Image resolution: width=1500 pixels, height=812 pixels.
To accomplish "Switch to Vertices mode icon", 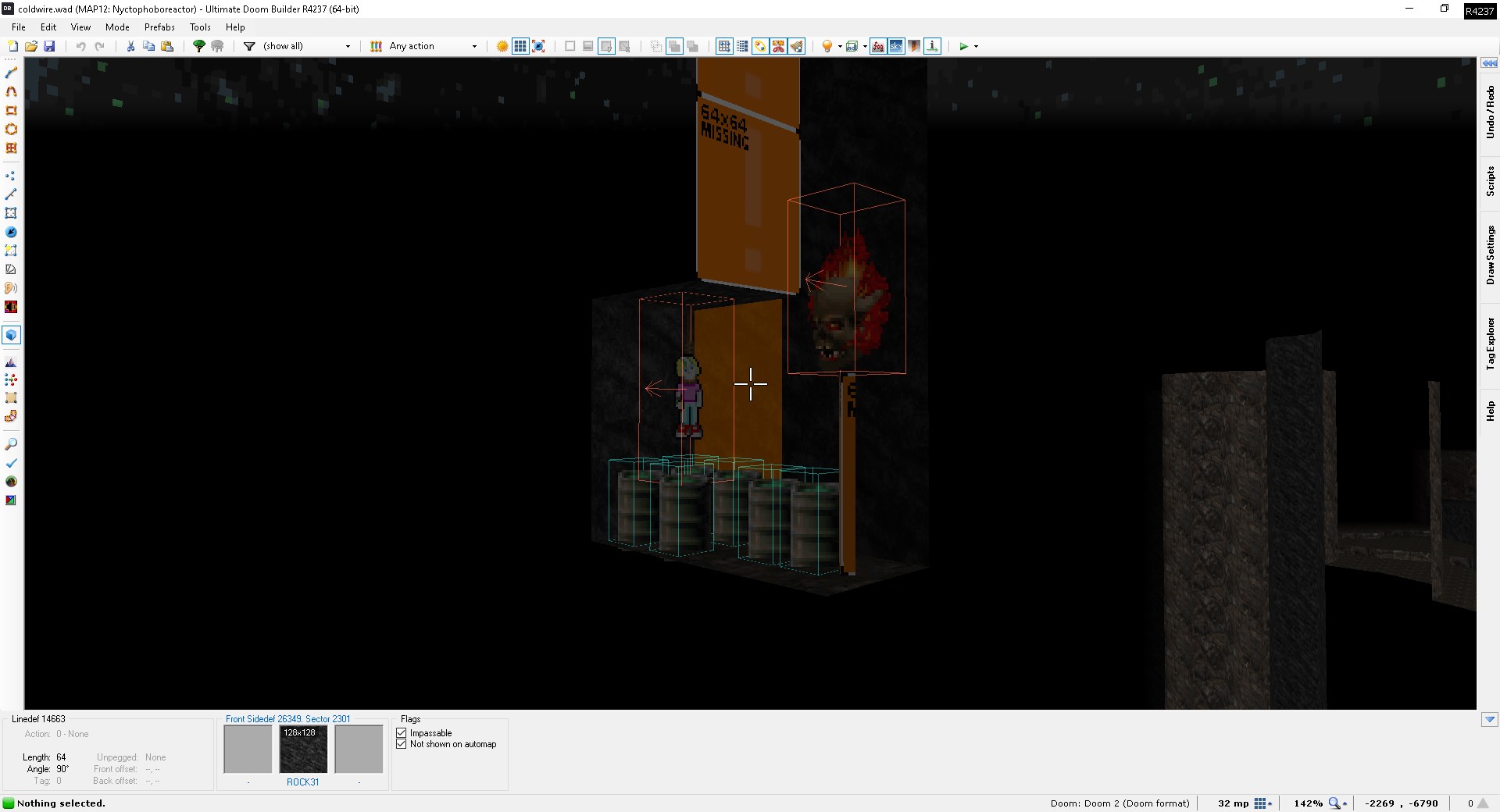I will 11,176.
